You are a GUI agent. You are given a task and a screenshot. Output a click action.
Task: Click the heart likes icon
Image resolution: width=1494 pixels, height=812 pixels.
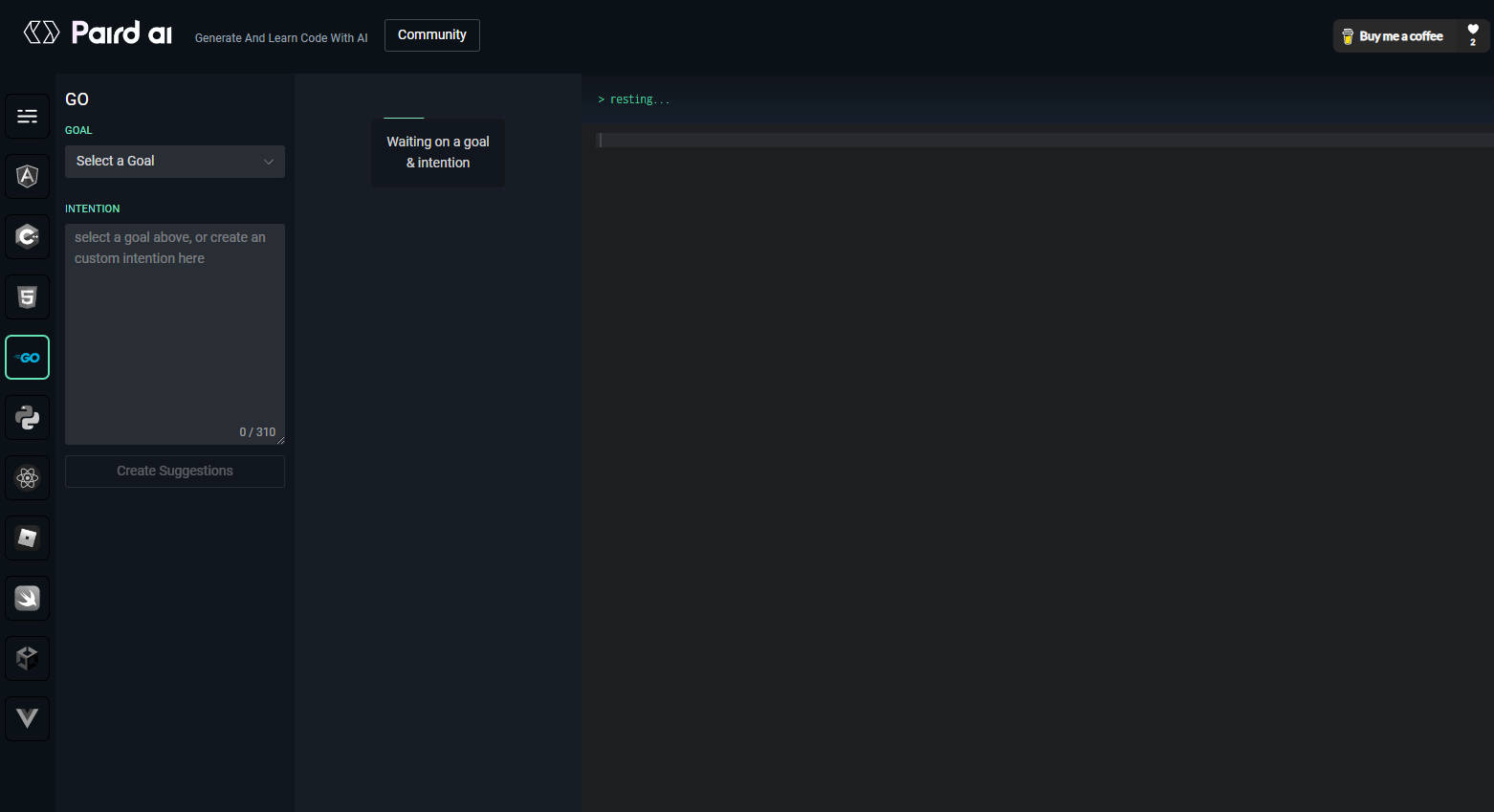pyautogui.click(x=1473, y=30)
